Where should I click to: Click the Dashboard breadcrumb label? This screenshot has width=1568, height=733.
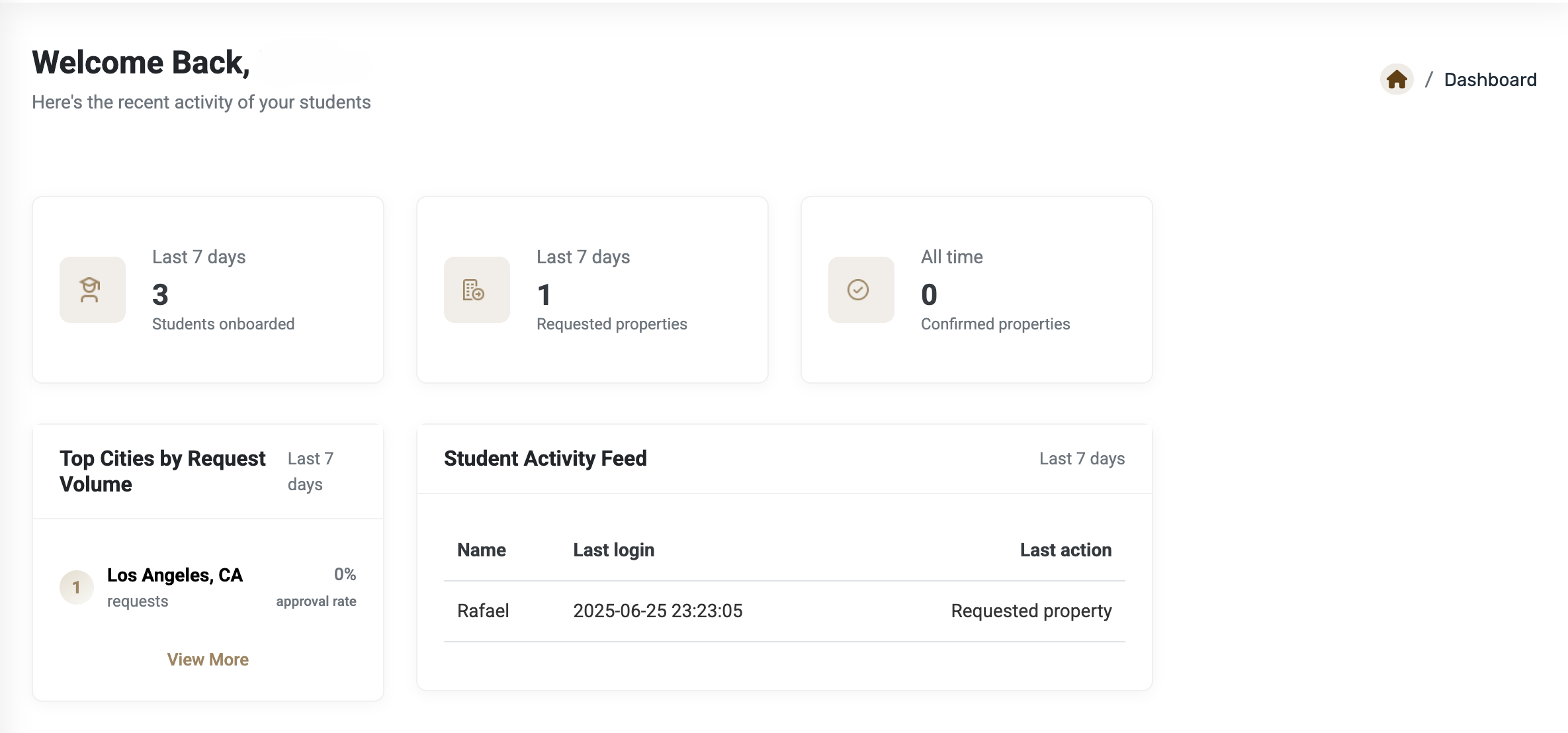coord(1490,79)
